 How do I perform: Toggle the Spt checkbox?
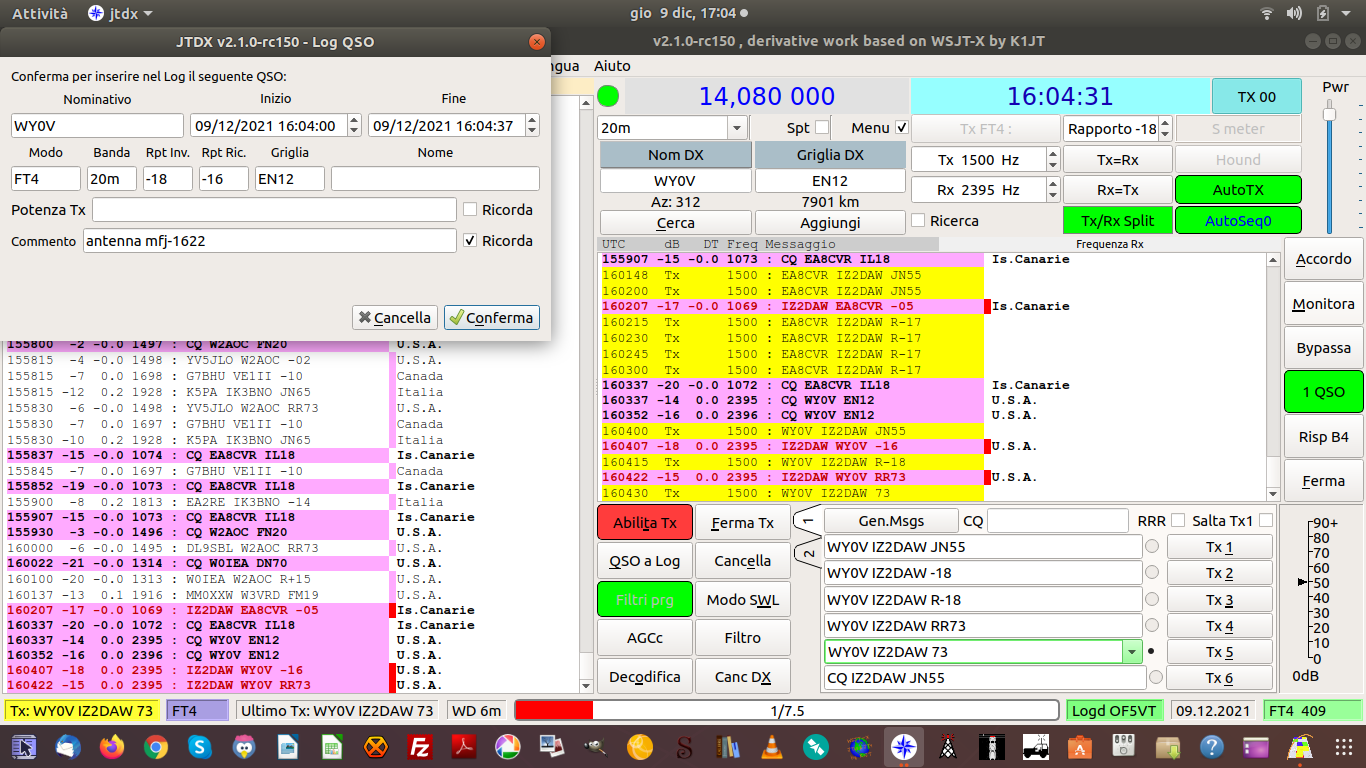click(x=822, y=128)
